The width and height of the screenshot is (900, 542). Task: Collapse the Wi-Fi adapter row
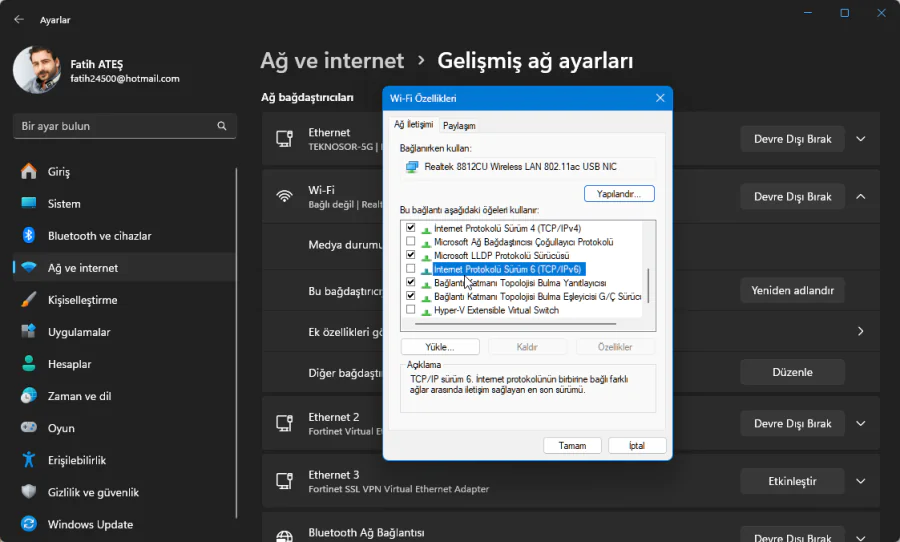point(861,196)
